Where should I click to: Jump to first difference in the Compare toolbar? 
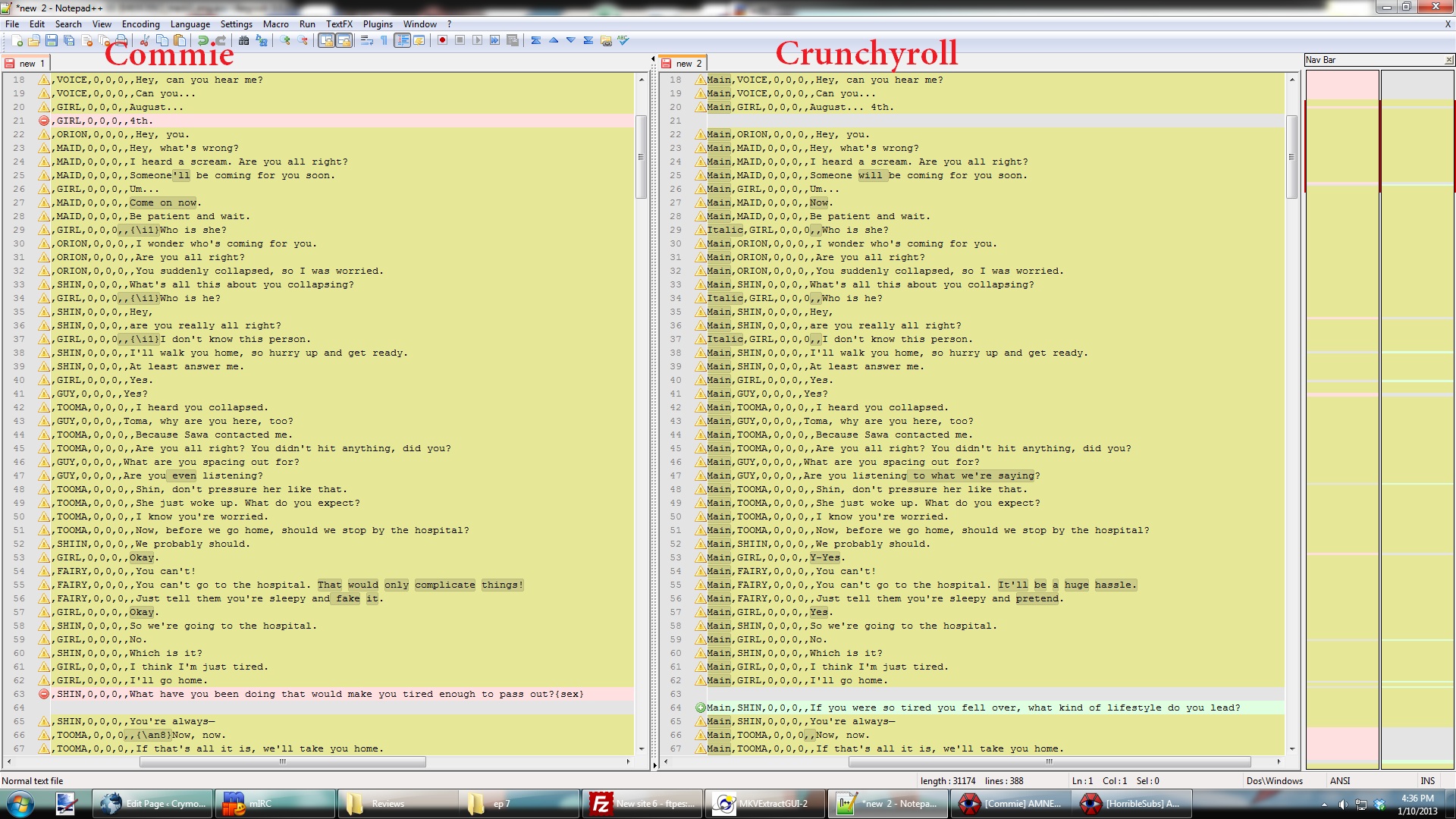(536, 40)
